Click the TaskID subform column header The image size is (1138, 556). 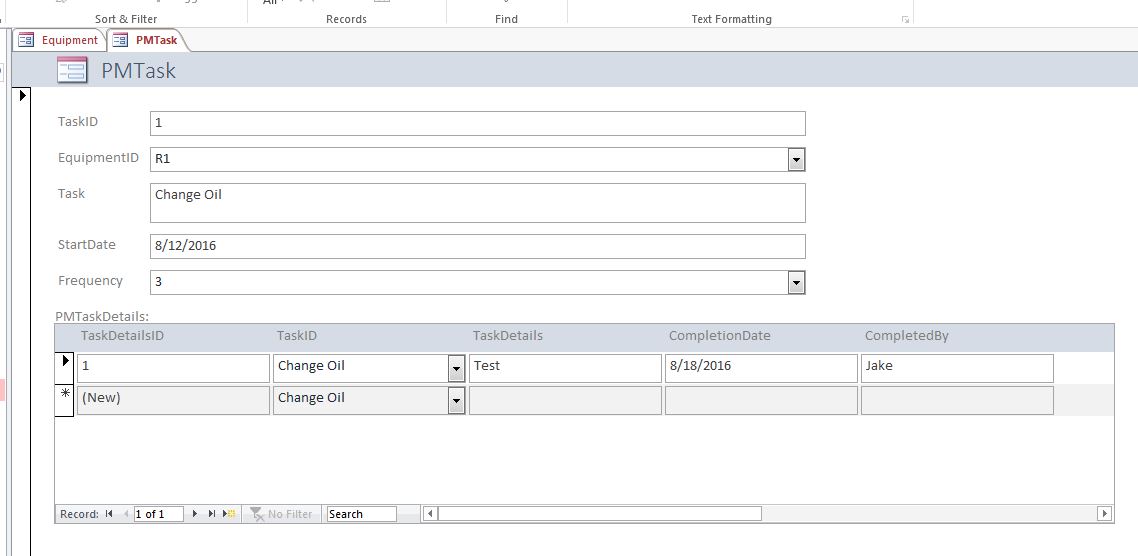coord(297,336)
